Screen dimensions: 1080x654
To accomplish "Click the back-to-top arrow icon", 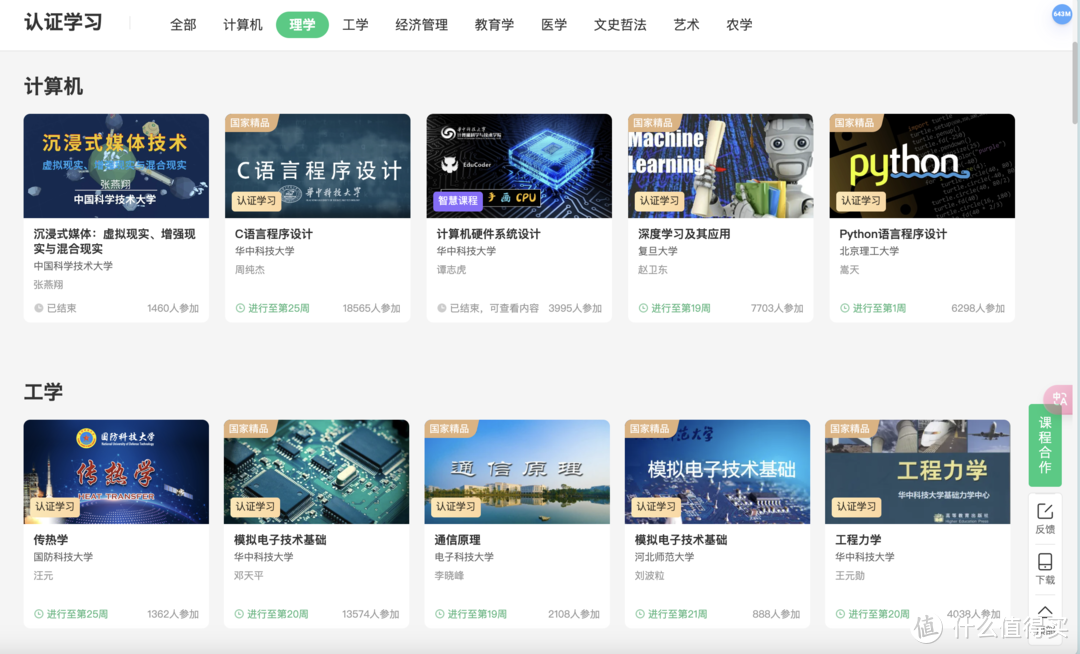I will (x=1045, y=612).
